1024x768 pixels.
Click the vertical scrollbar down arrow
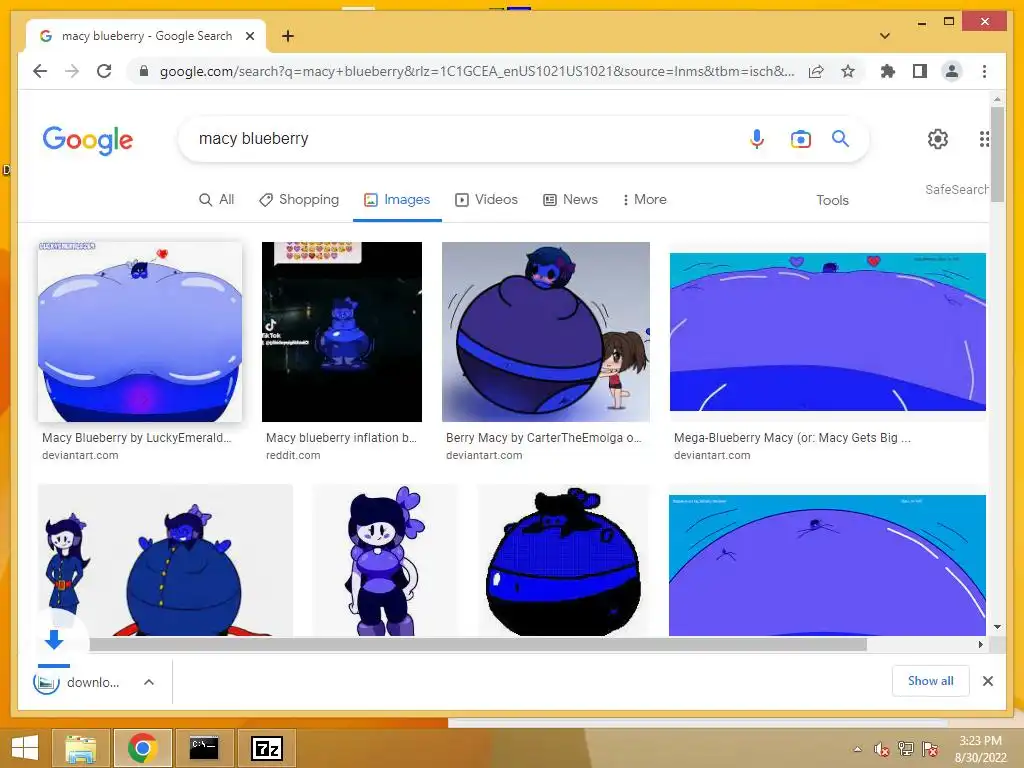[997, 627]
